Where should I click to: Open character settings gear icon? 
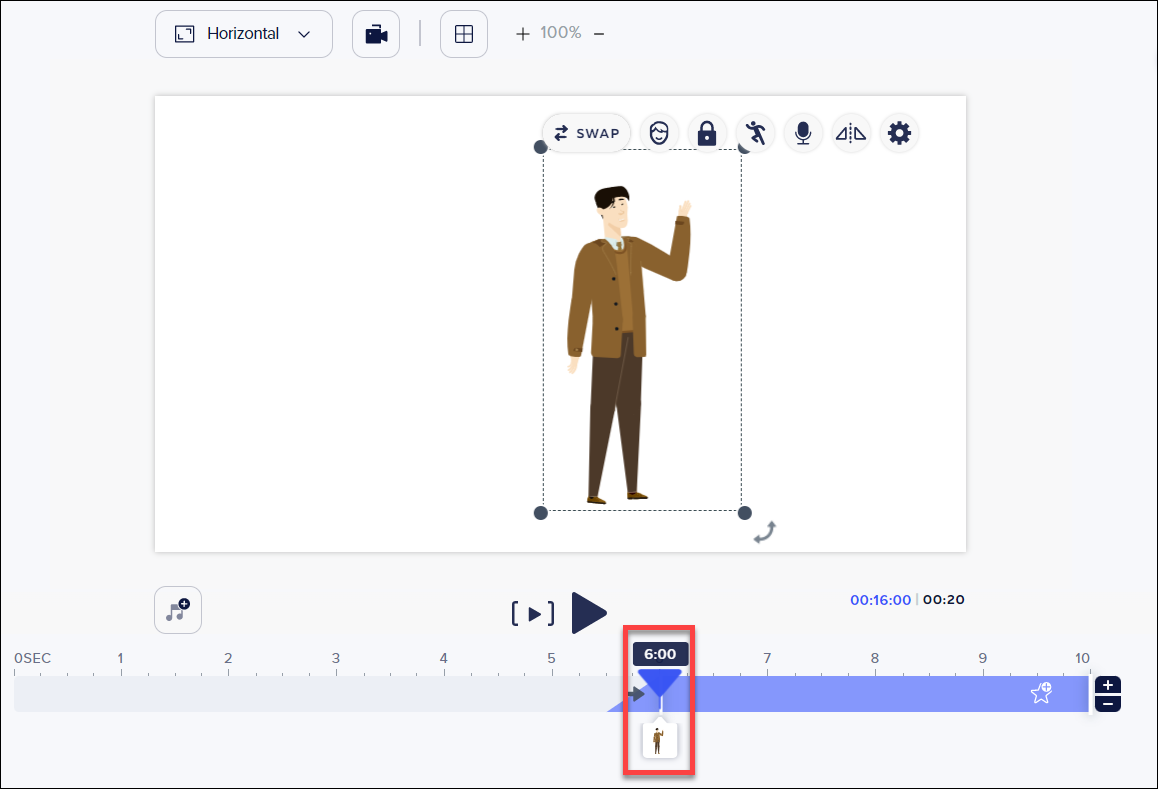[899, 133]
